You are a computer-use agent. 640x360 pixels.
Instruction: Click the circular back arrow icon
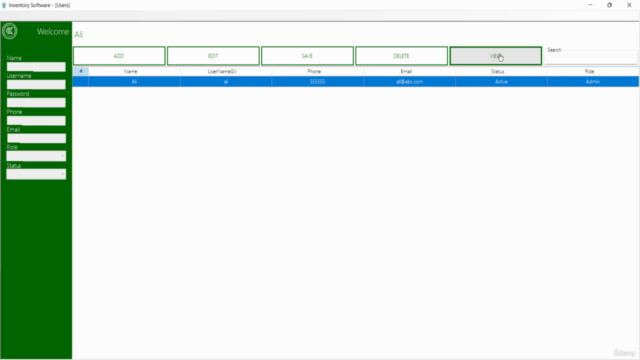[10, 31]
